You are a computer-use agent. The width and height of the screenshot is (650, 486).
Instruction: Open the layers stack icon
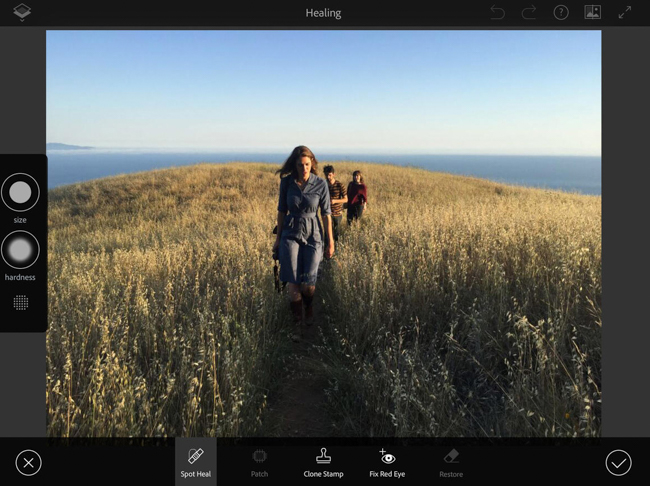pos(22,12)
